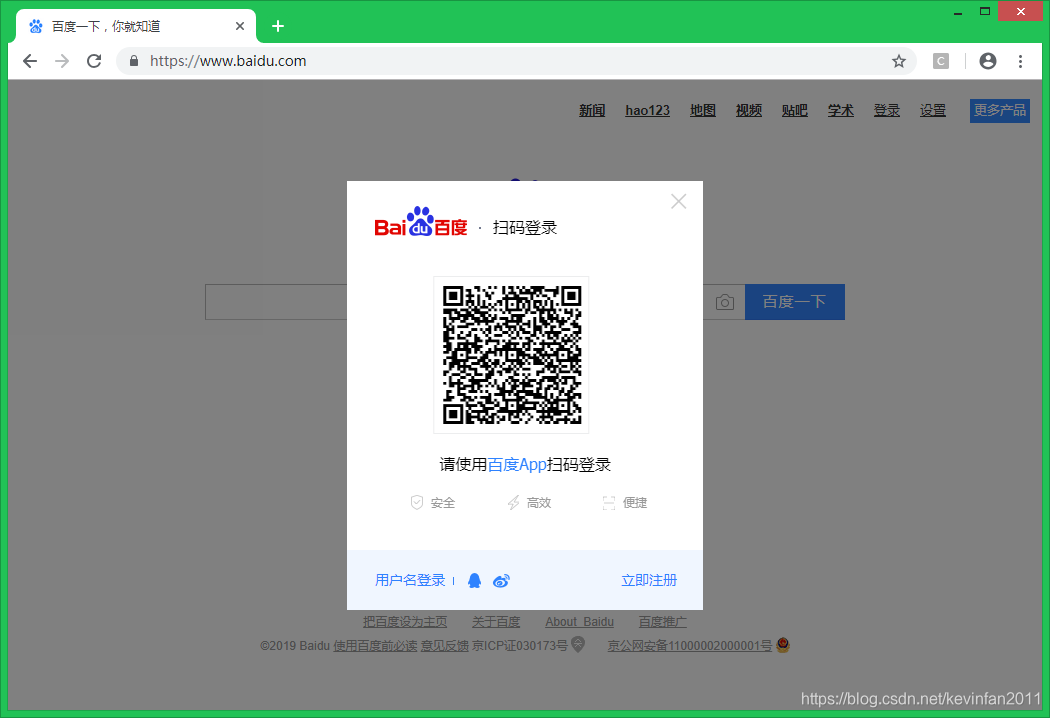
Task: Open the About Baidu footer link
Action: 579,622
